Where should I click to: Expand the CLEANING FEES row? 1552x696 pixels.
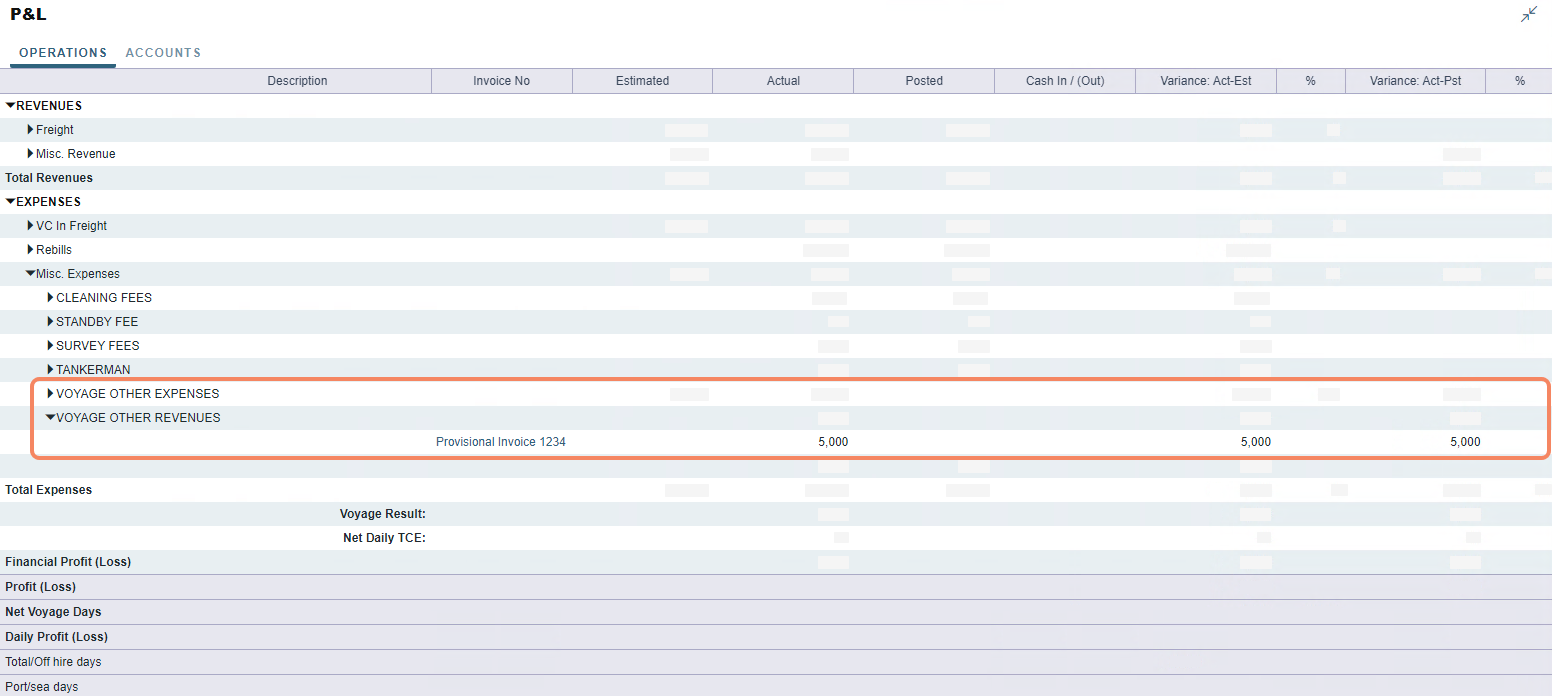click(49, 297)
